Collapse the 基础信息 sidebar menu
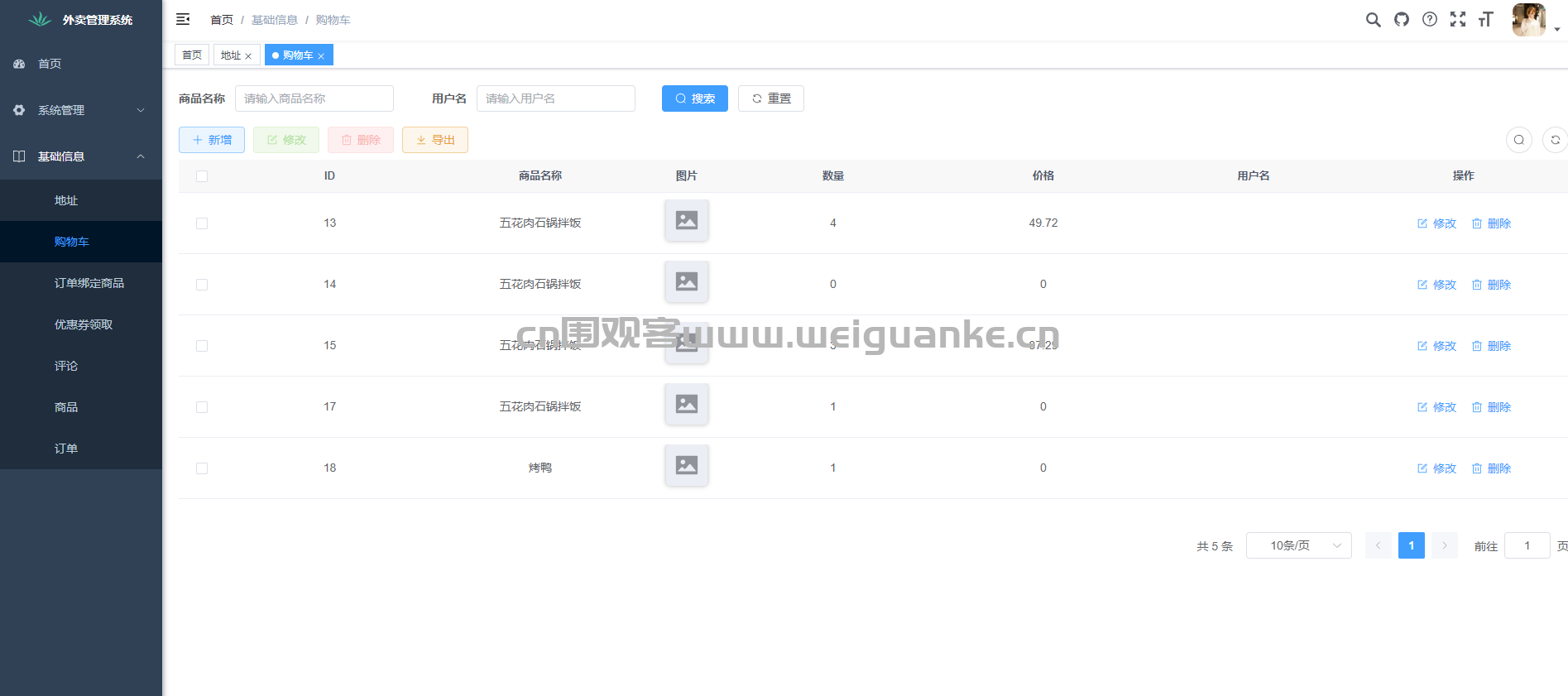Image resolution: width=1568 pixels, height=696 pixels. pos(81,156)
